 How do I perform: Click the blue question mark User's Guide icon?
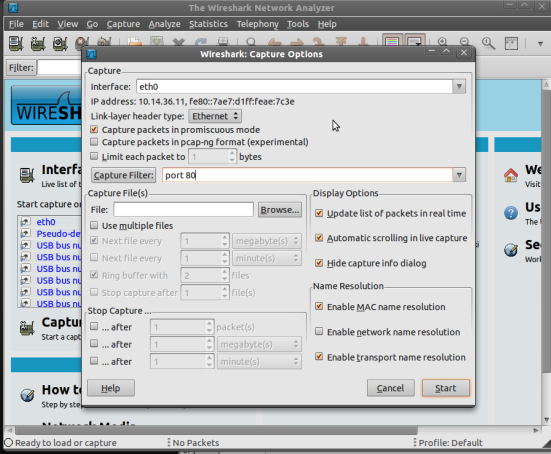point(511,213)
